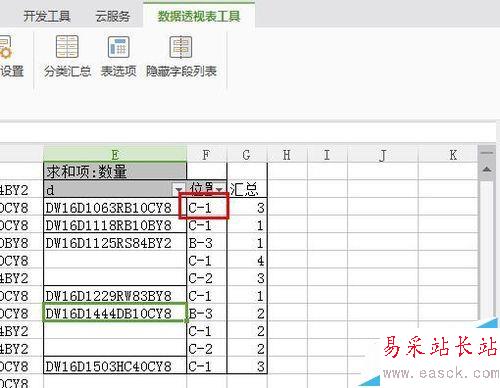Select column K header
Screen dimensions: 500x388
coord(448,155)
